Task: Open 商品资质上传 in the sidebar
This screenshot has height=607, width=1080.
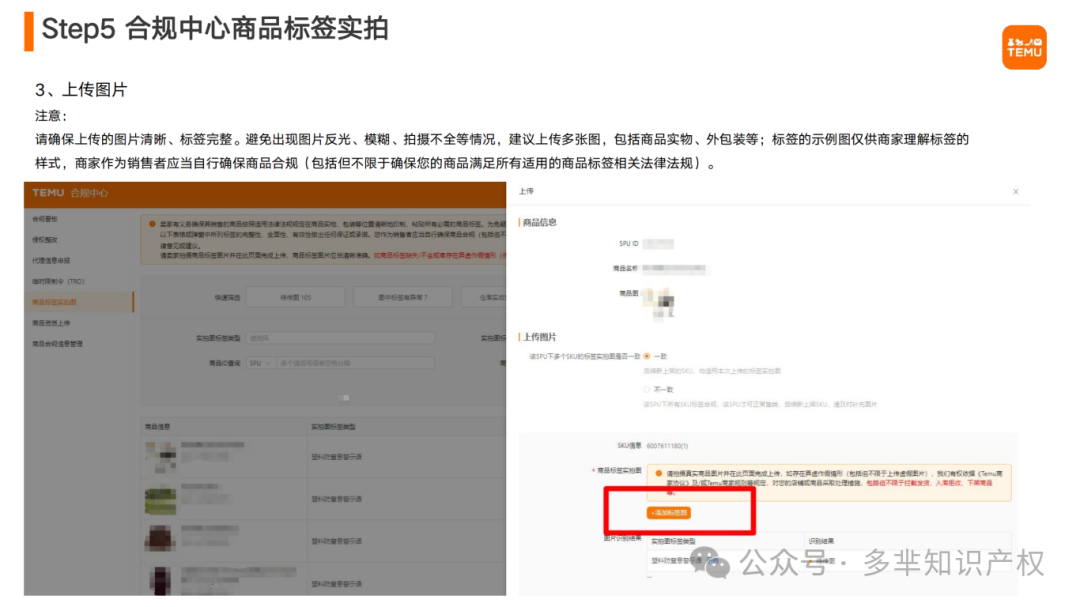Action: [51, 322]
